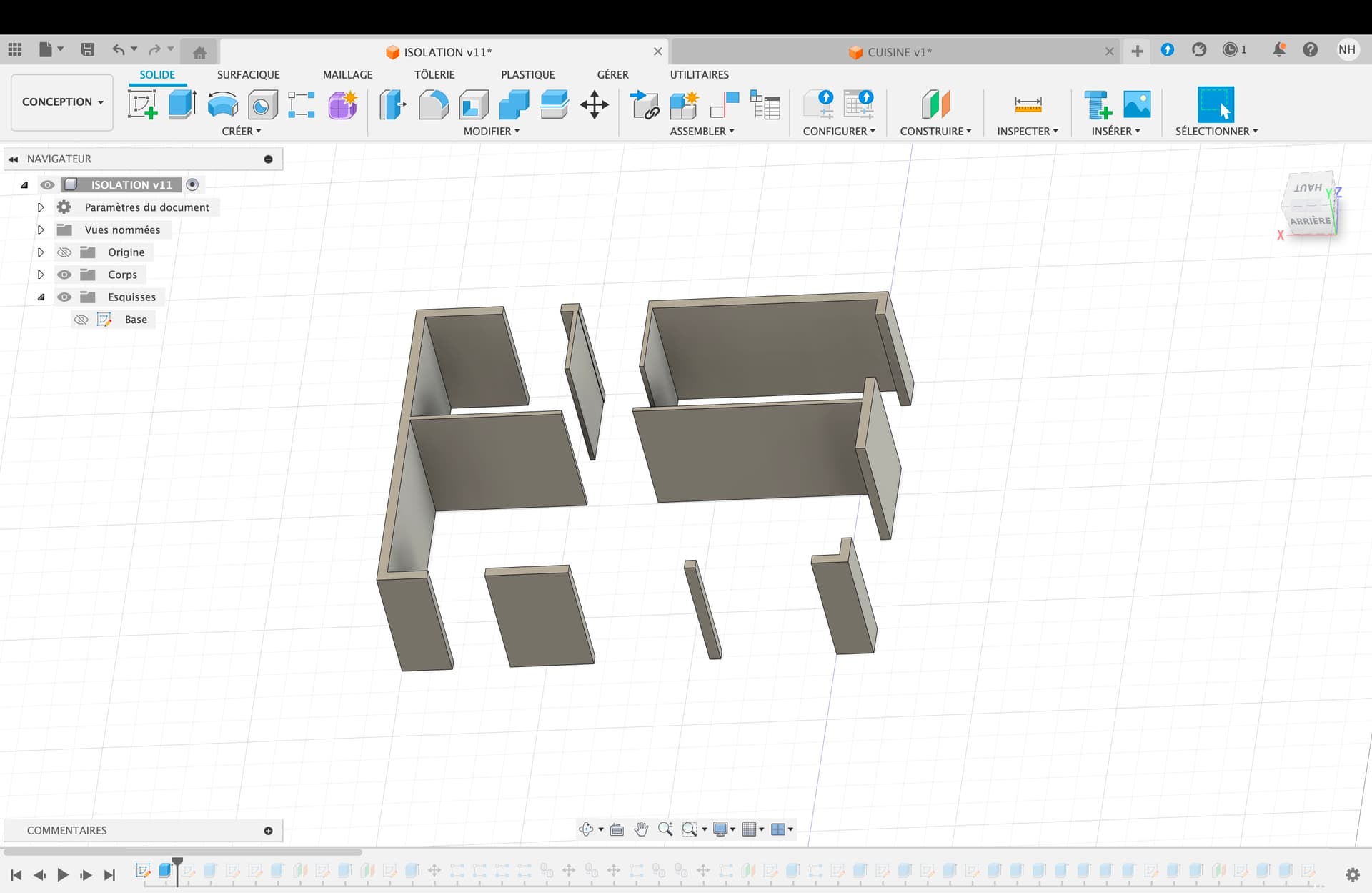This screenshot has width=1372, height=893.
Task: Click the timeline position marker
Action: click(177, 864)
